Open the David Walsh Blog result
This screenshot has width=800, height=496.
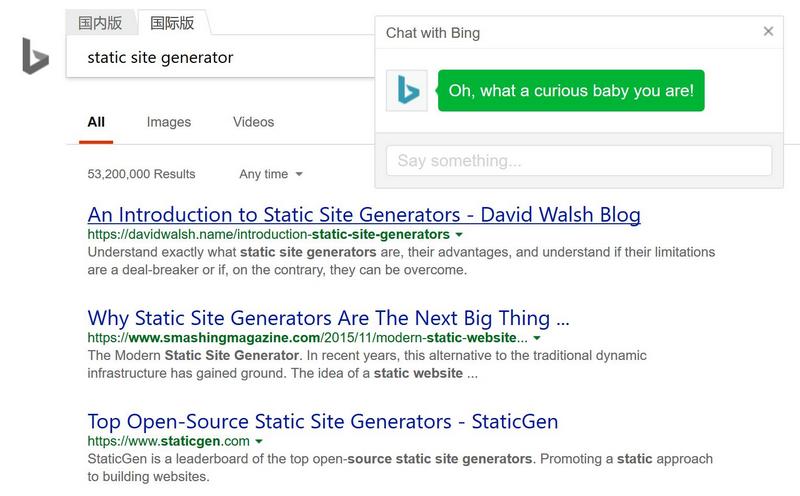coord(364,215)
